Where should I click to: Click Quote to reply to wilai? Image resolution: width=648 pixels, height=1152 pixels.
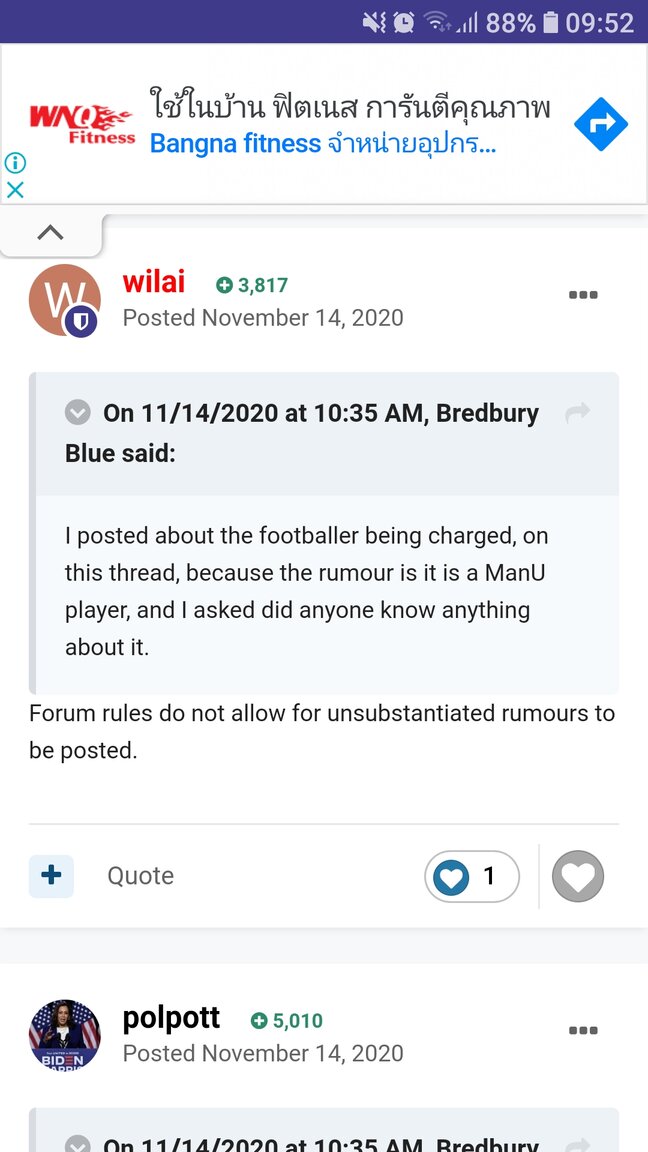(141, 876)
